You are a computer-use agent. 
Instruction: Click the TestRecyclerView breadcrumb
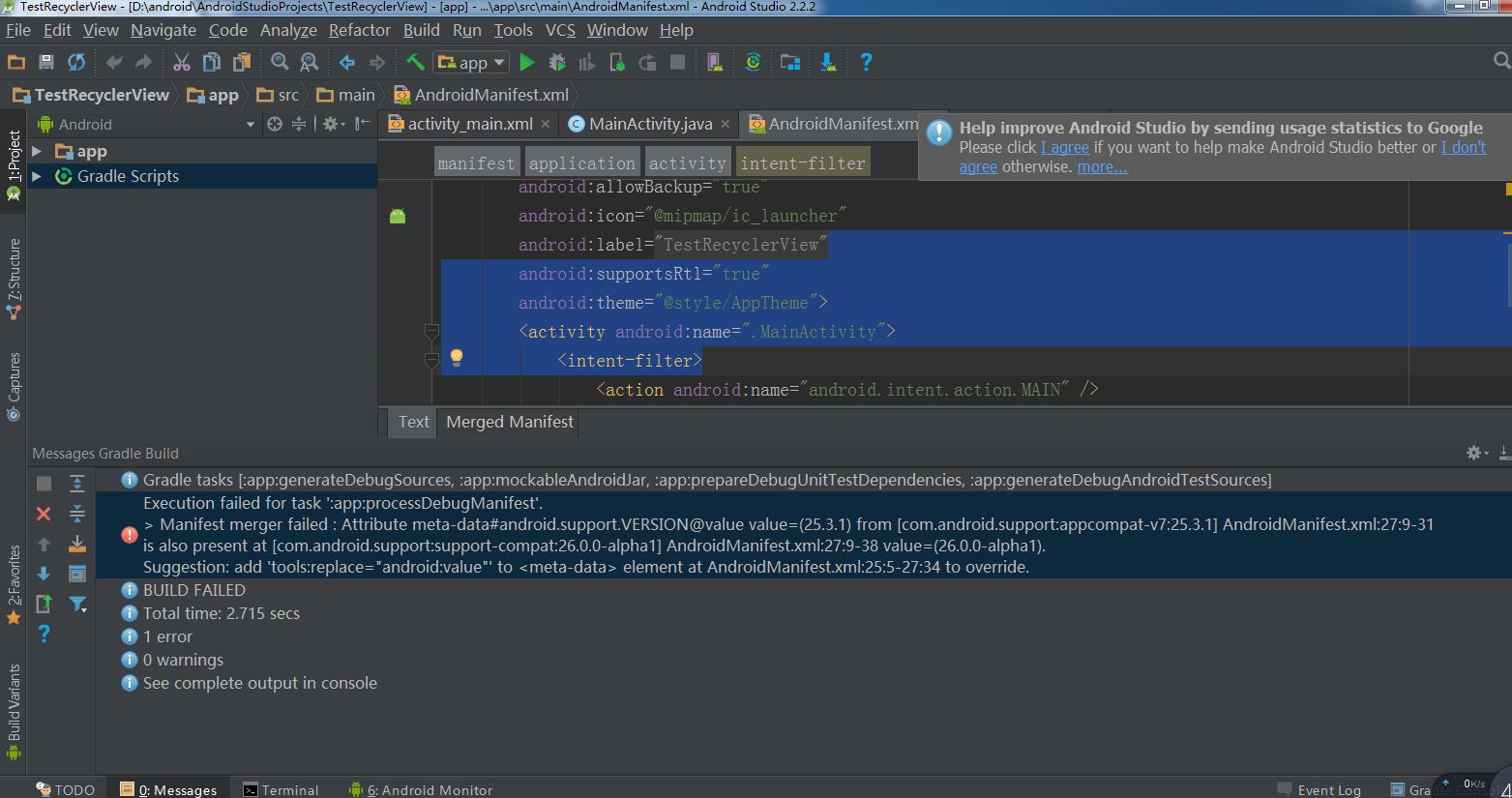(x=90, y=95)
